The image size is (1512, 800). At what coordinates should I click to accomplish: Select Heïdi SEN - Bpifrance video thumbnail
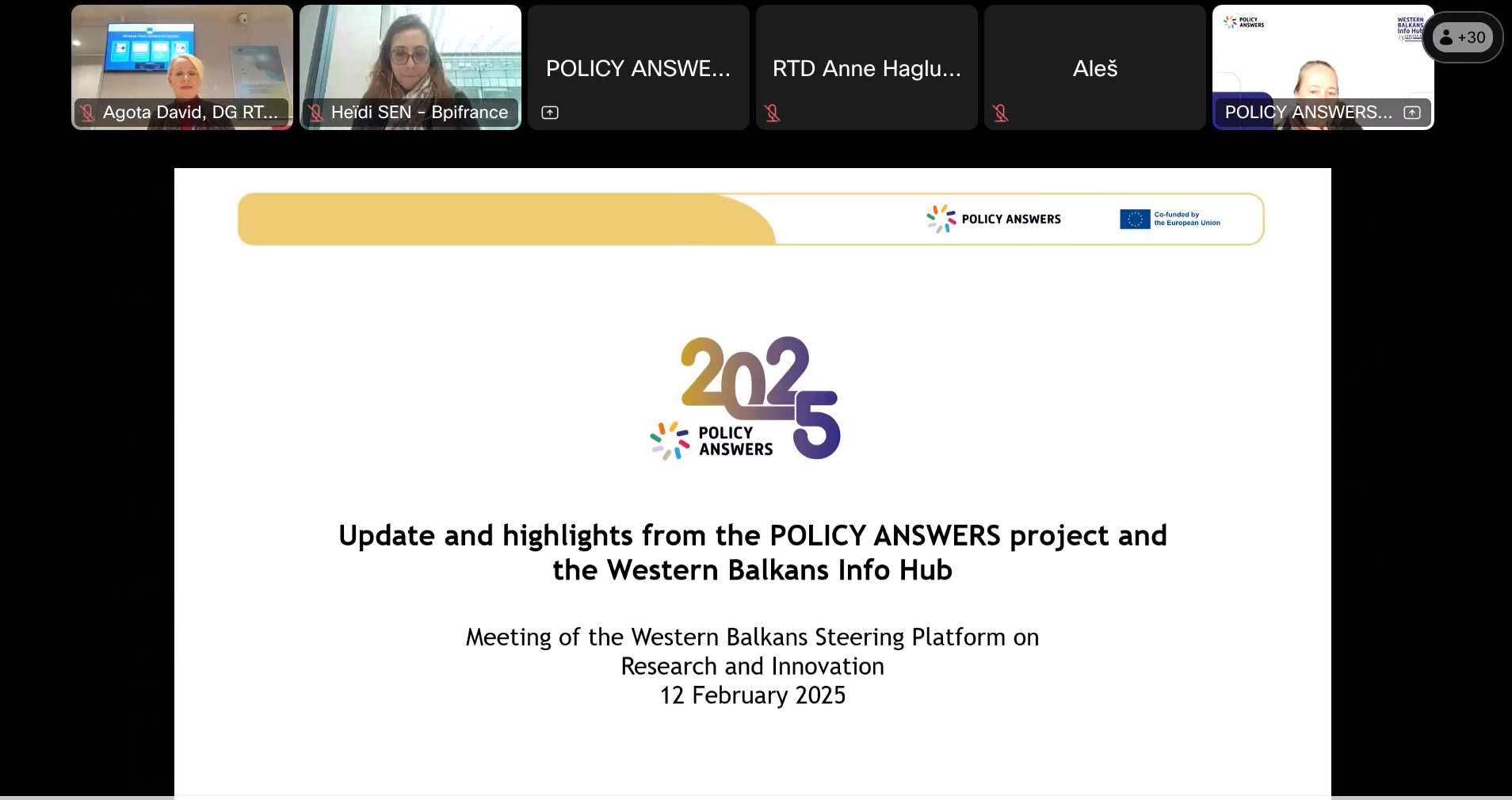pos(410,67)
